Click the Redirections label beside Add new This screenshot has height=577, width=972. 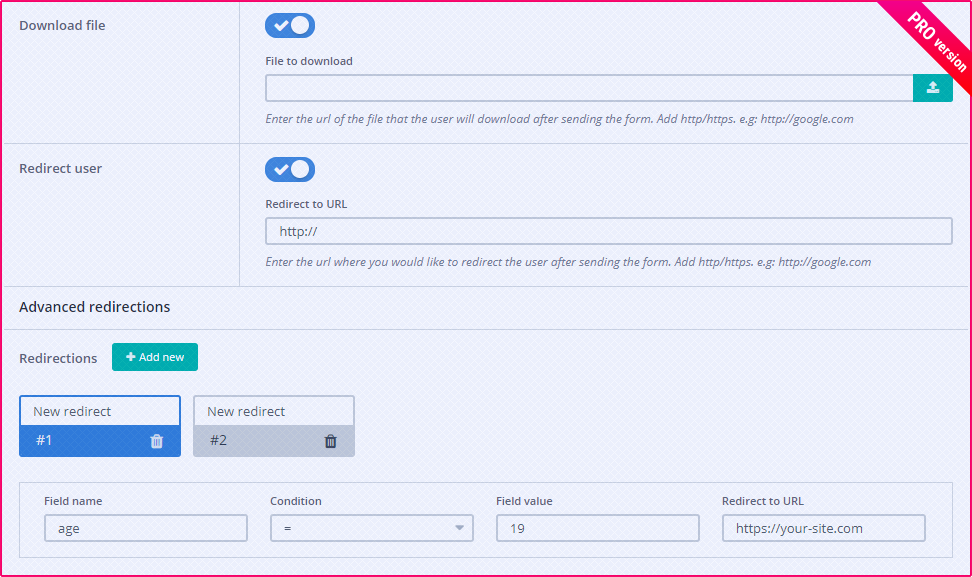58,358
